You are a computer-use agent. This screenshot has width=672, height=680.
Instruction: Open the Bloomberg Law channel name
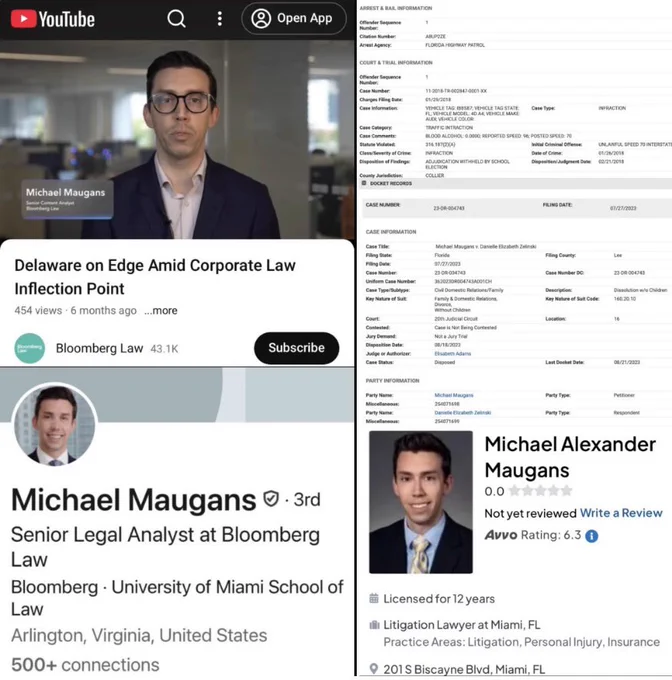click(99, 348)
